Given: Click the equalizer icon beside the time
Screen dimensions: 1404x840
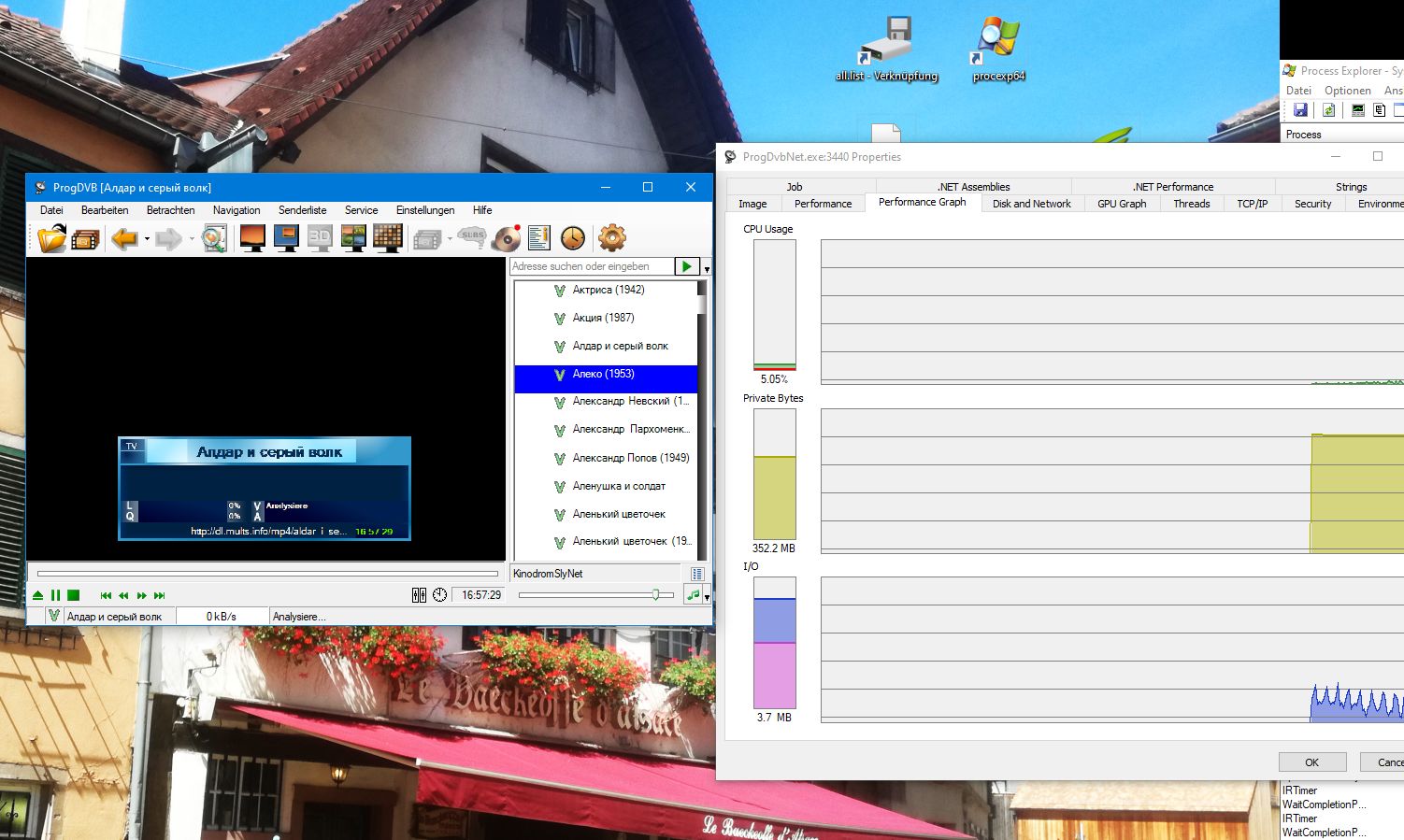Looking at the screenshot, I should 420,595.
